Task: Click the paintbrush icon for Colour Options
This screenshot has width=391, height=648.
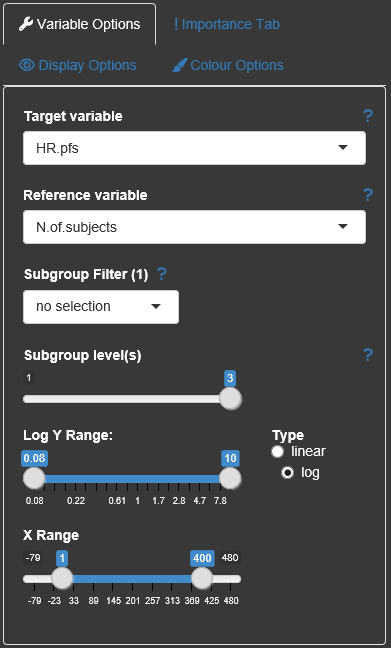Action: (180, 65)
